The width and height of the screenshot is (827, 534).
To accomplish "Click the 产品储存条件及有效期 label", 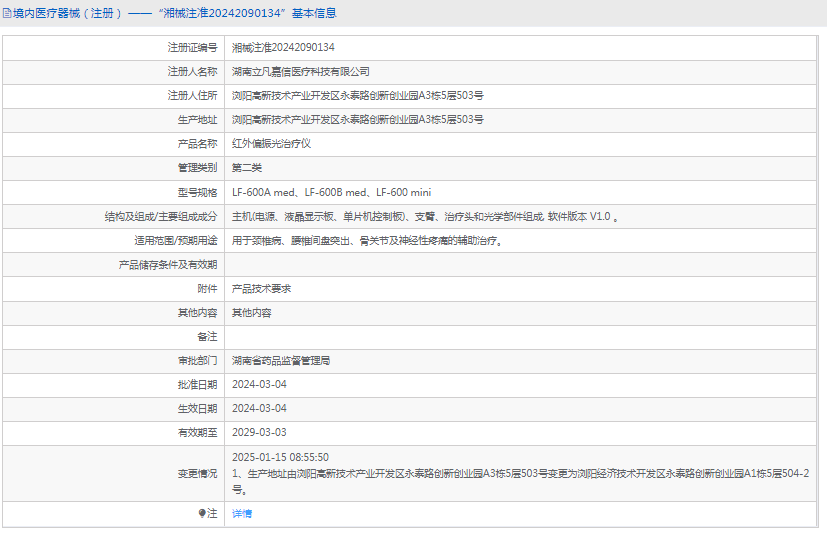I will coord(168,265).
